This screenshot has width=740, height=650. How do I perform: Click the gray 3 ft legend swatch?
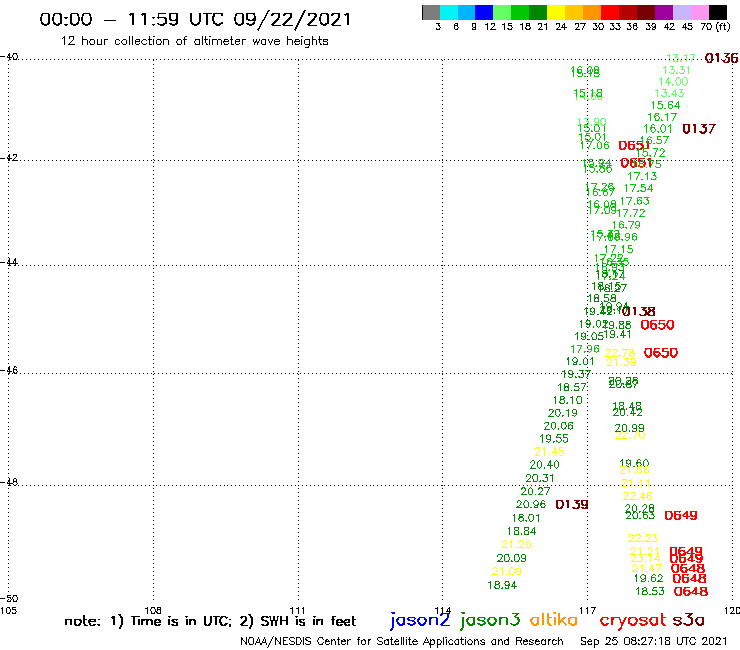point(431,12)
